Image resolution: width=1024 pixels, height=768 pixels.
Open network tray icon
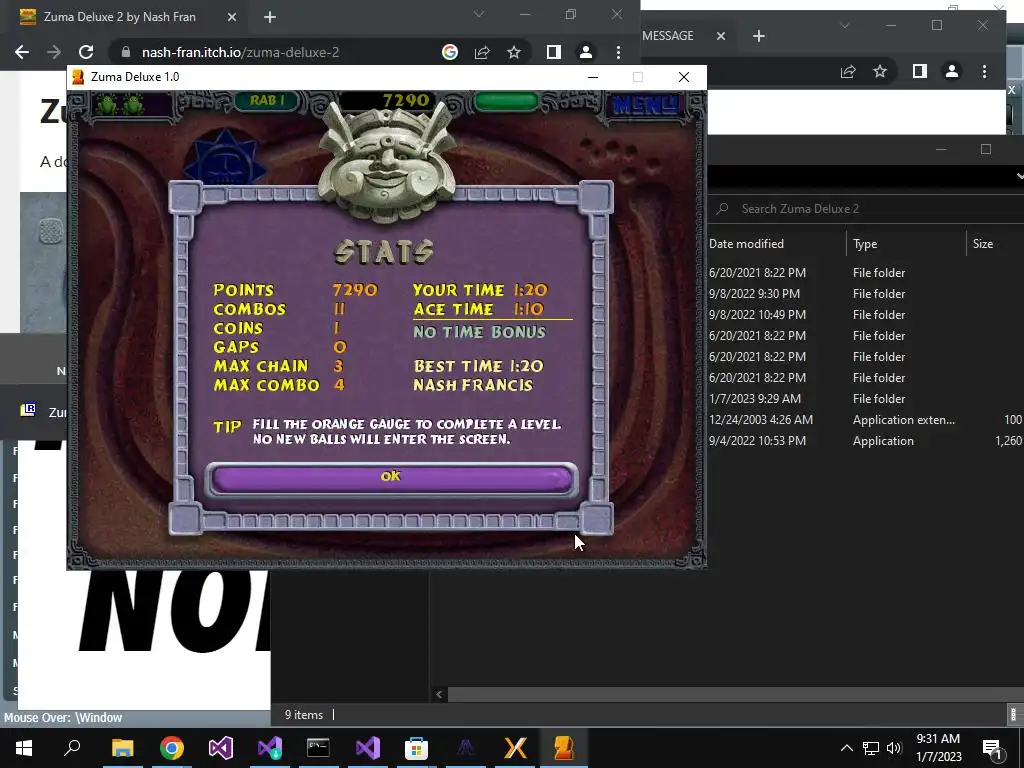coord(871,748)
